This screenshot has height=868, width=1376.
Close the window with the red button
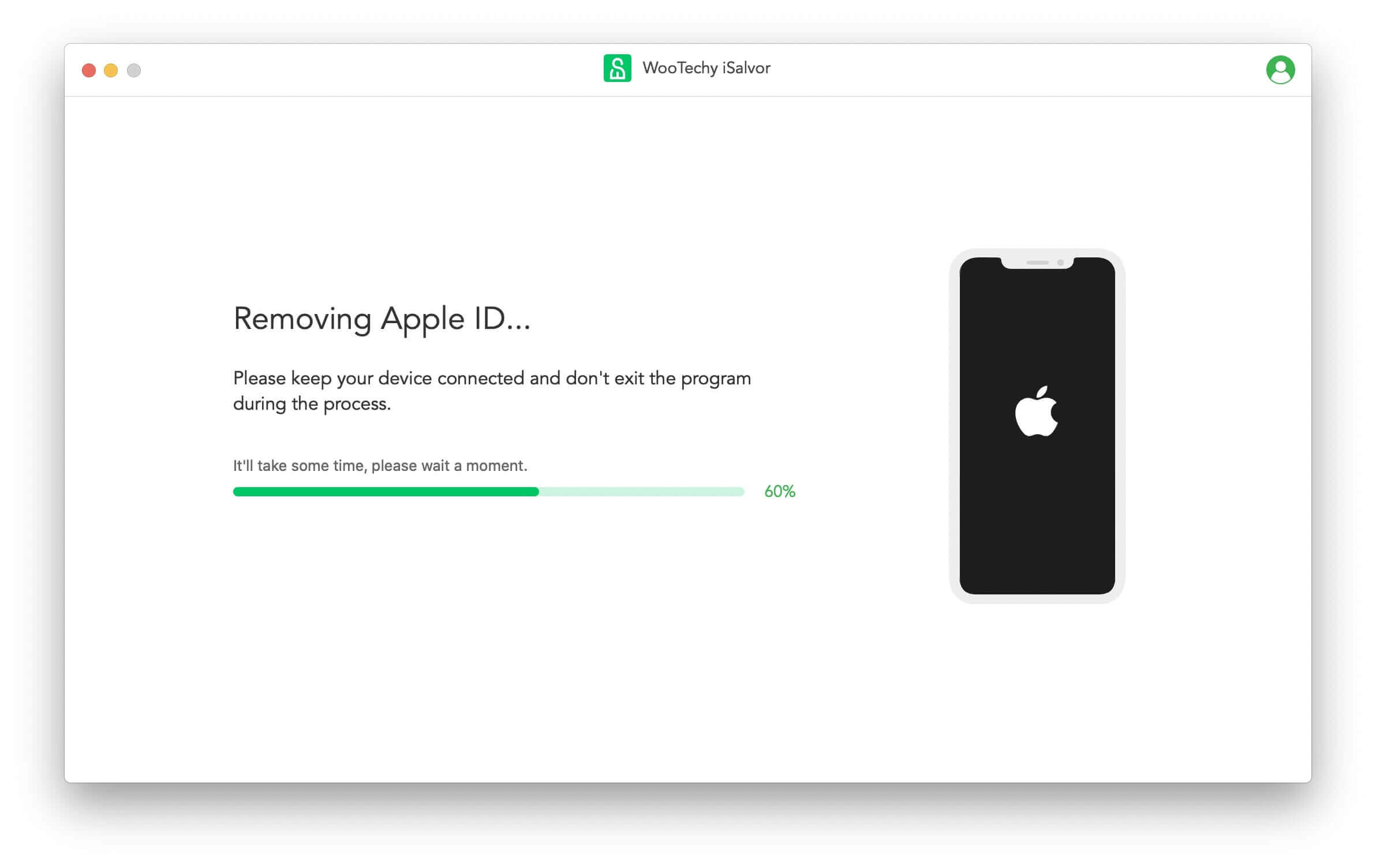pyautogui.click(x=89, y=70)
